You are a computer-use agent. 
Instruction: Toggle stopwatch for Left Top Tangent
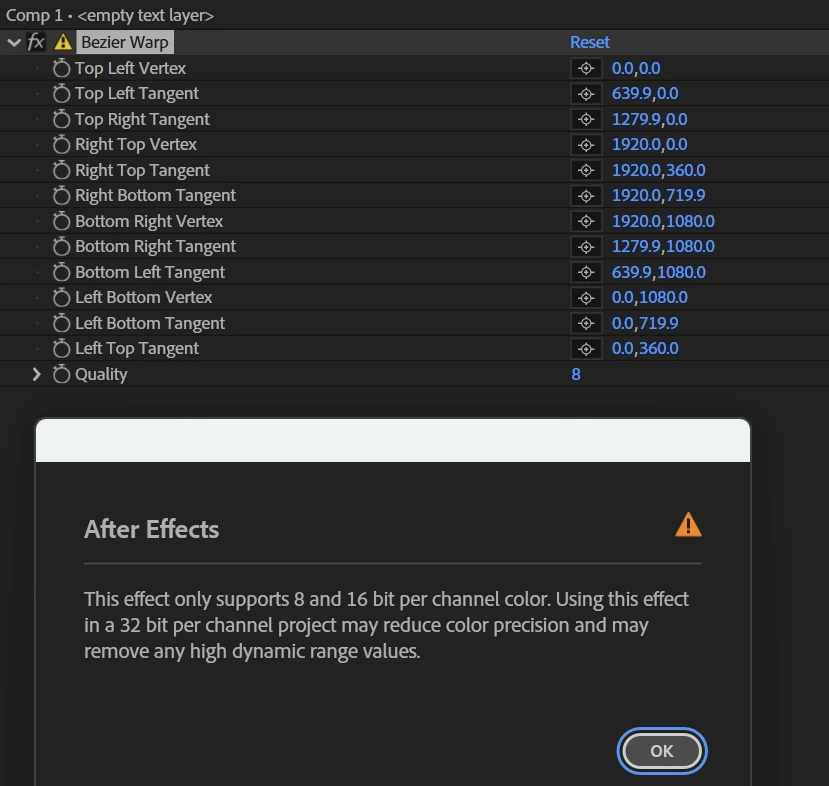pyautogui.click(x=61, y=348)
